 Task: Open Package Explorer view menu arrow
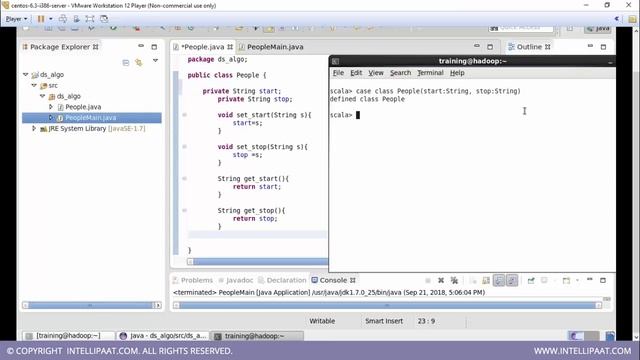[x=156, y=60]
